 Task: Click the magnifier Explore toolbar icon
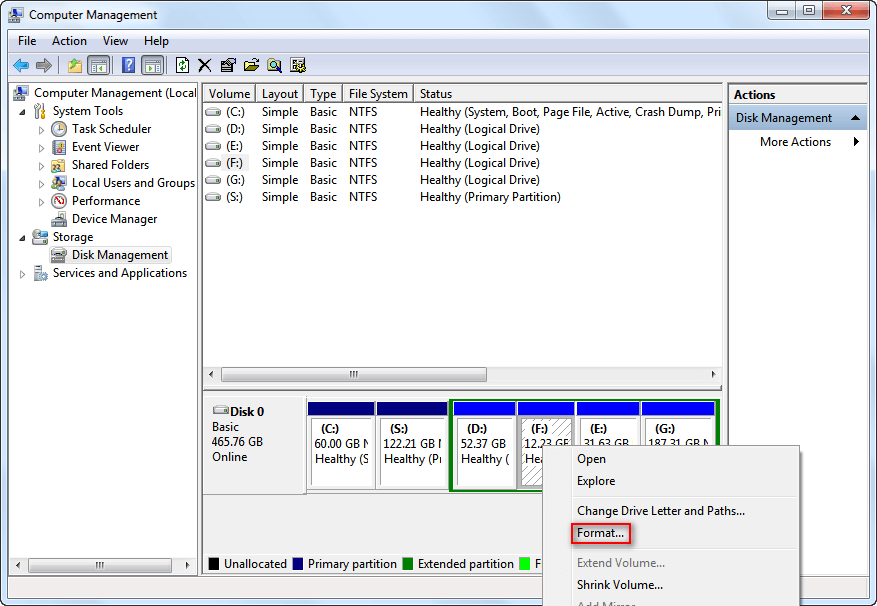tap(274, 65)
